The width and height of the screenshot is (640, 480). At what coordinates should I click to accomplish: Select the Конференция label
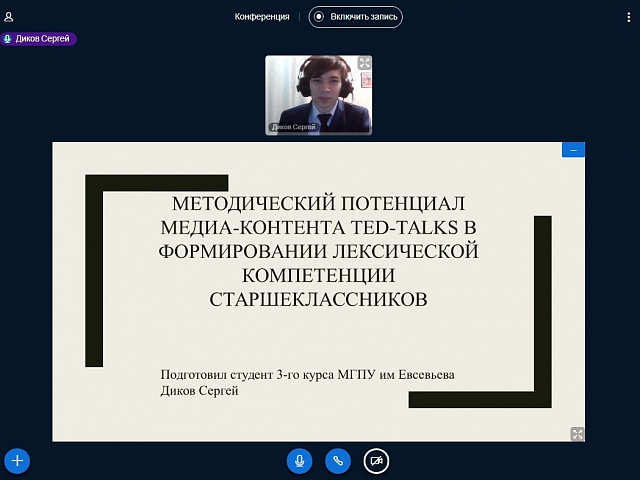(262, 17)
